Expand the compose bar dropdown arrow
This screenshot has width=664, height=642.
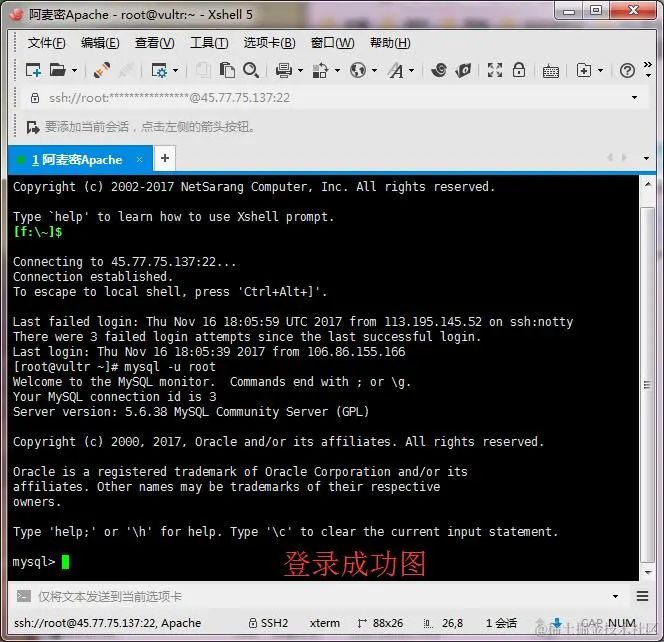pos(615,597)
